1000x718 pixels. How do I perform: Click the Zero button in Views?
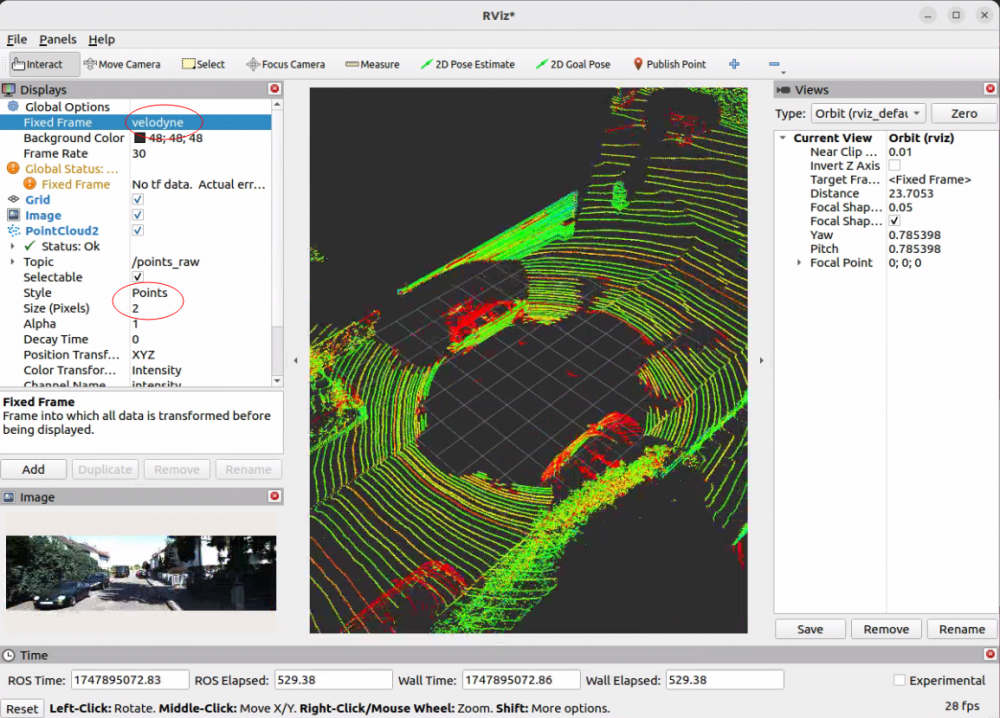(962, 113)
